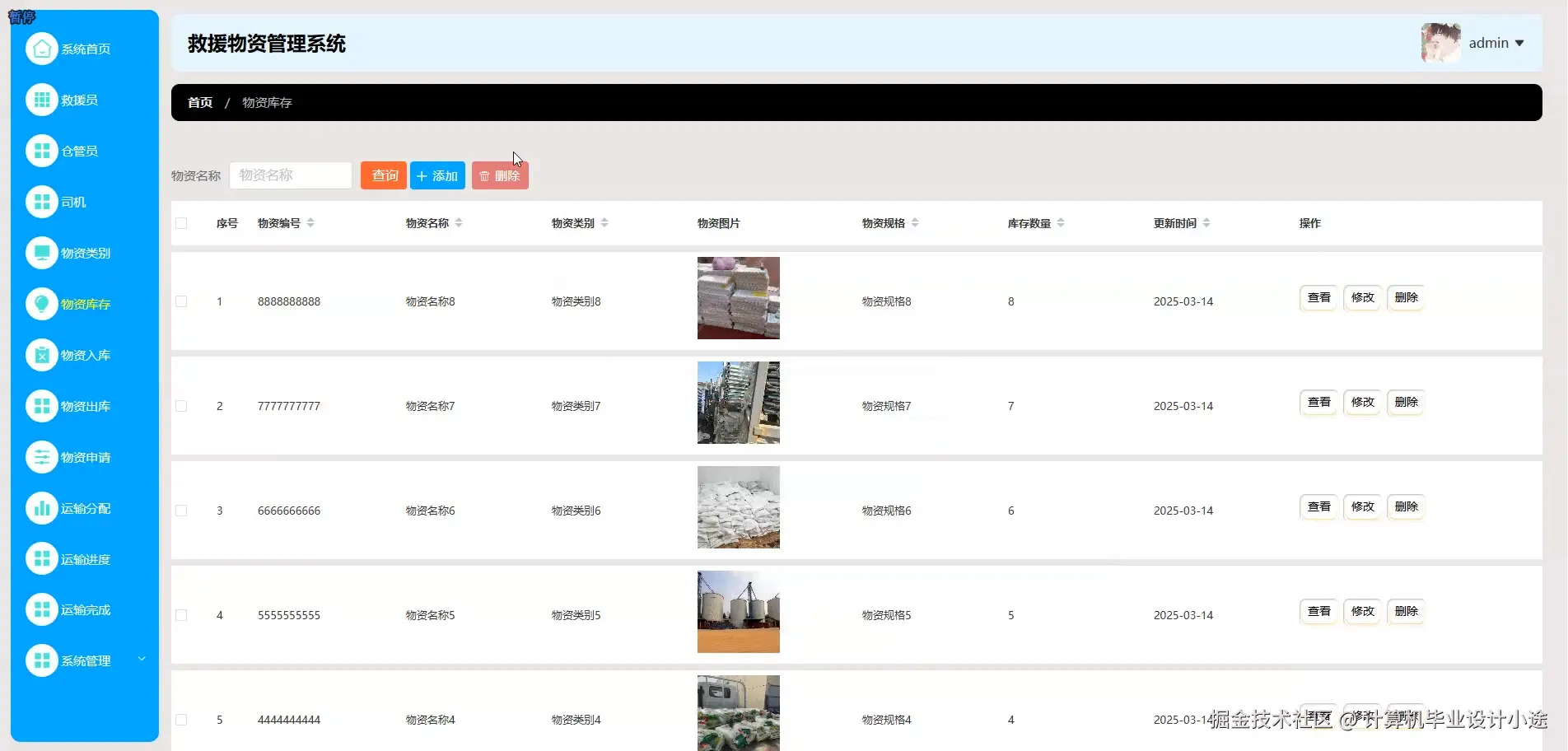Check the row for 6666666666
Viewport: 1568px width, 751px height.
click(x=181, y=511)
